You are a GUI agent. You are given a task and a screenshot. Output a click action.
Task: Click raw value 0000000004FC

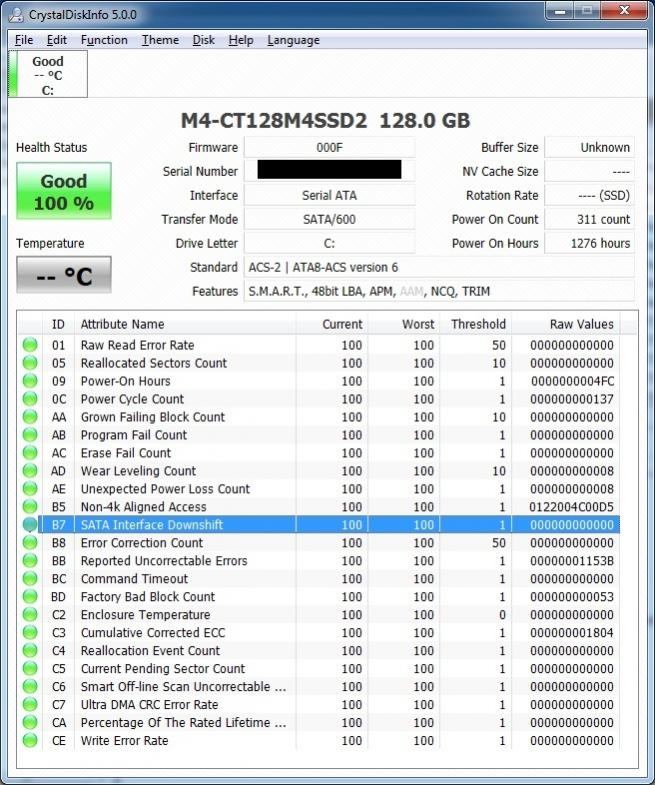click(572, 381)
